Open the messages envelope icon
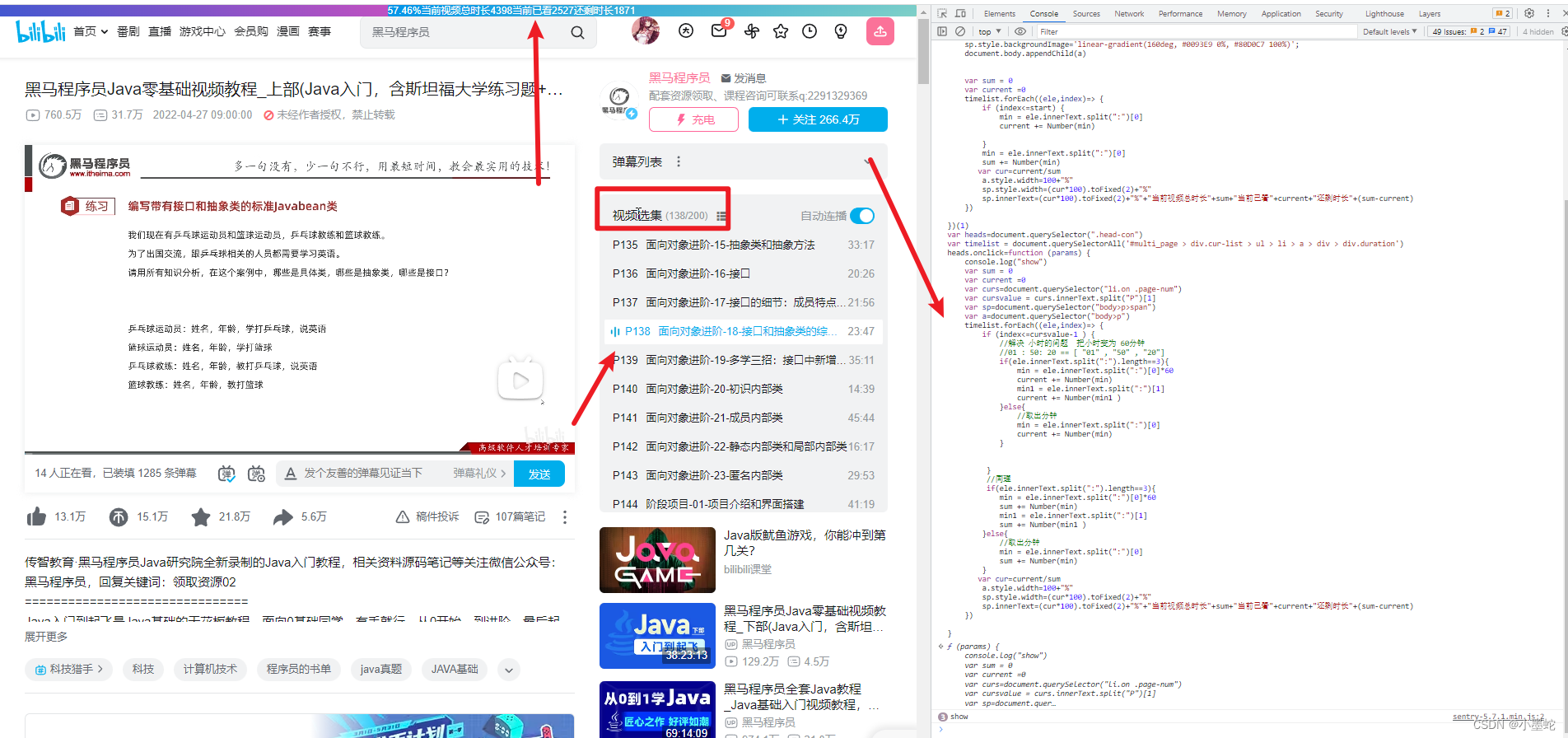The width and height of the screenshot is (1568, 738). (719, 31)
